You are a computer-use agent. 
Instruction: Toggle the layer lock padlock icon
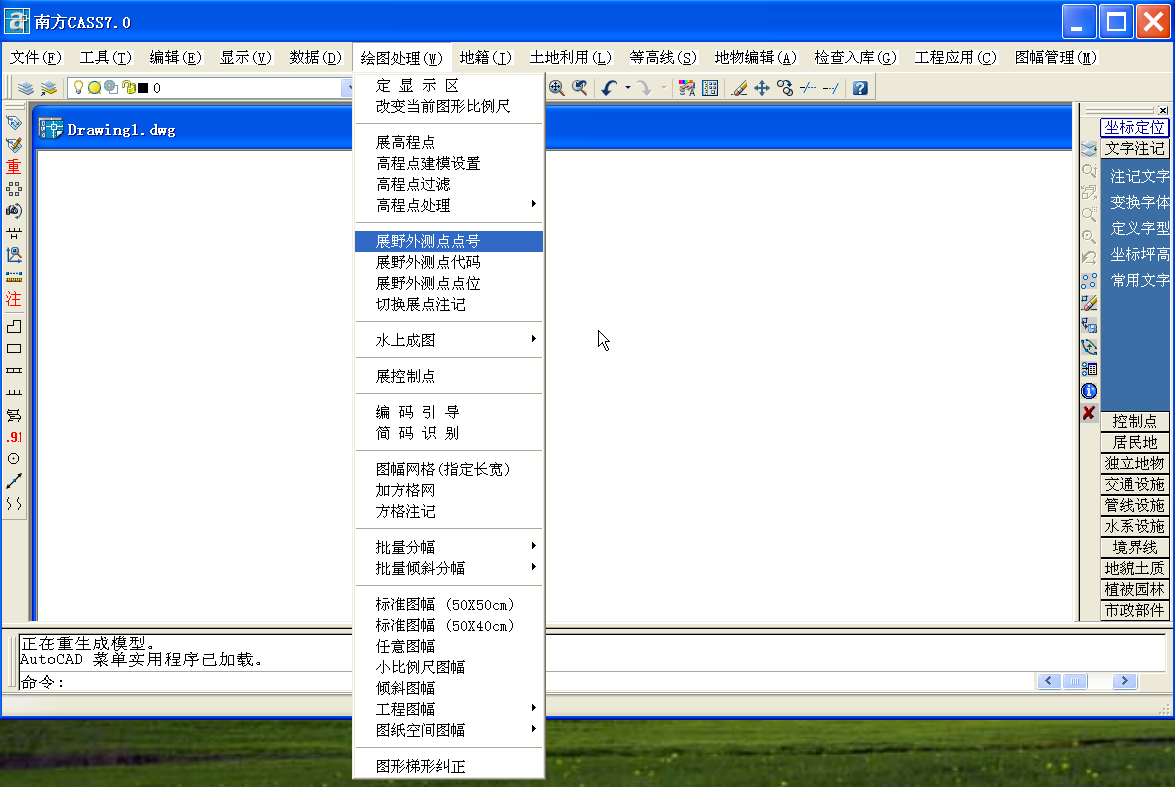coord(128,88)
